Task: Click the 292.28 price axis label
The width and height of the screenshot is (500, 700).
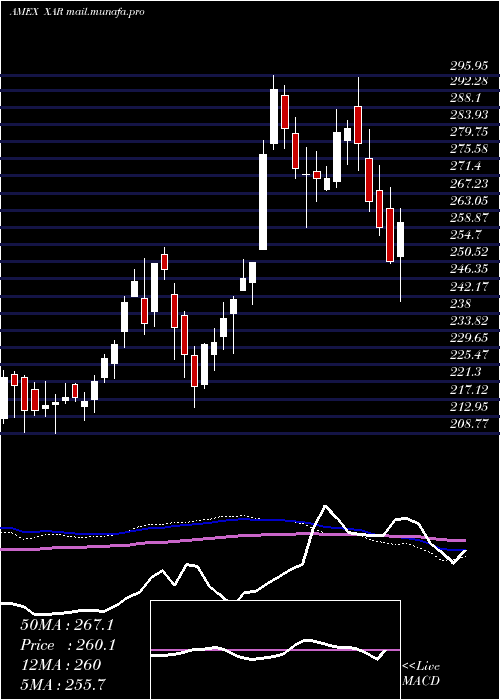Action: 468,80
